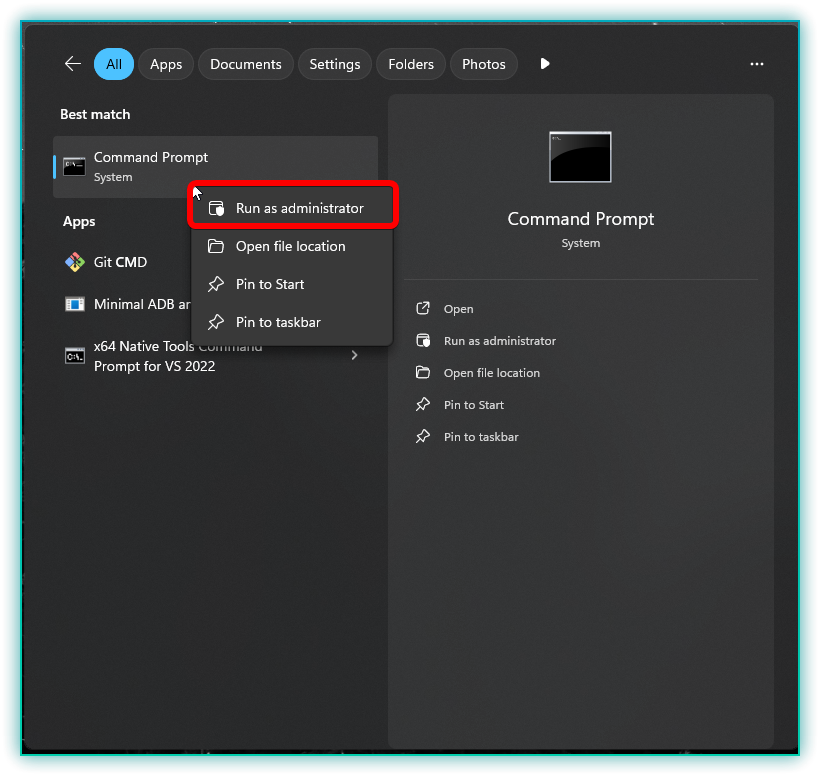Choose Pin to Start in context menu
820x776 pixels.
coord(292,284)
